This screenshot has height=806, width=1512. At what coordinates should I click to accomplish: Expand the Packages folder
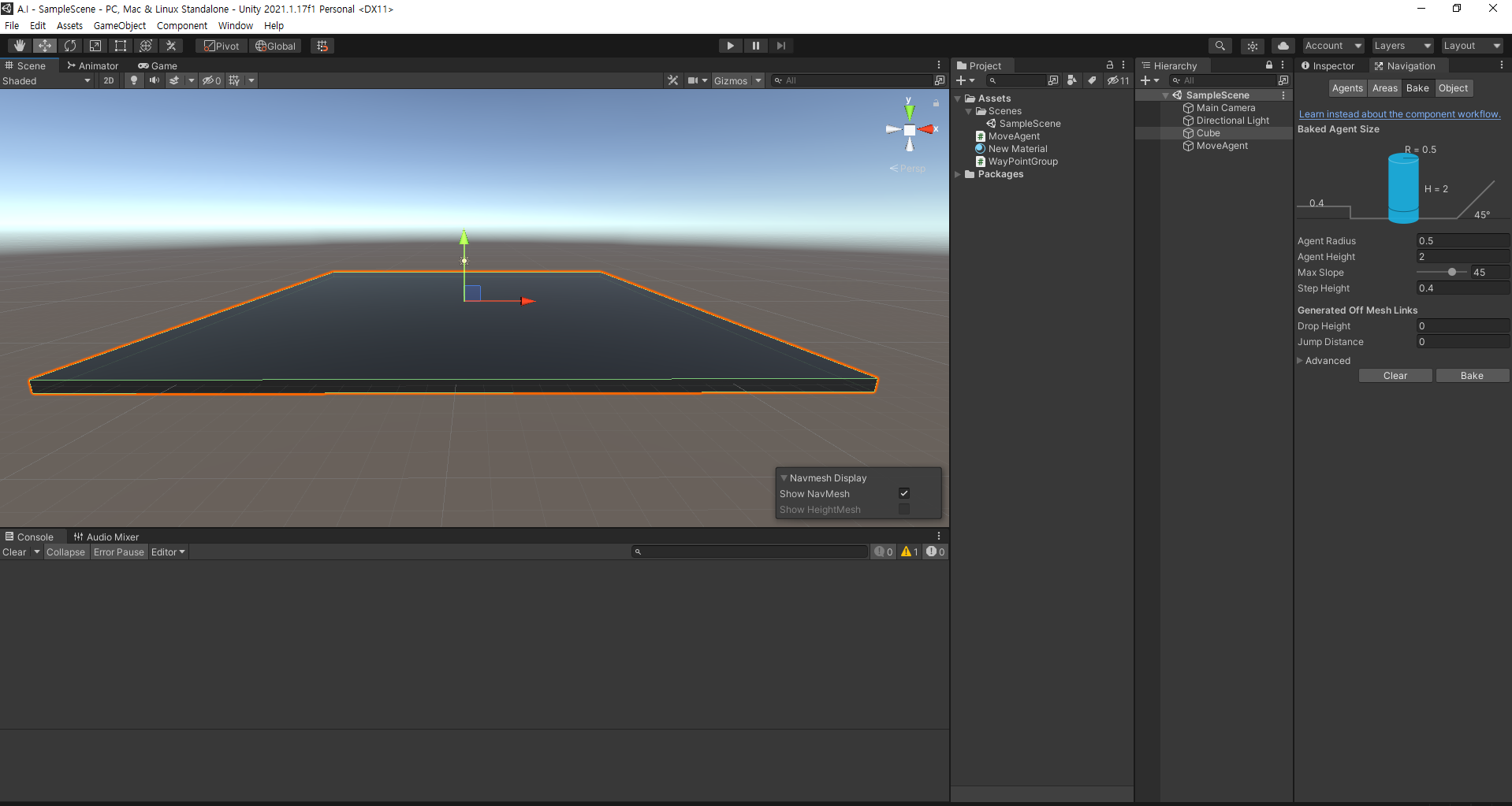click(x=958, y=174)
